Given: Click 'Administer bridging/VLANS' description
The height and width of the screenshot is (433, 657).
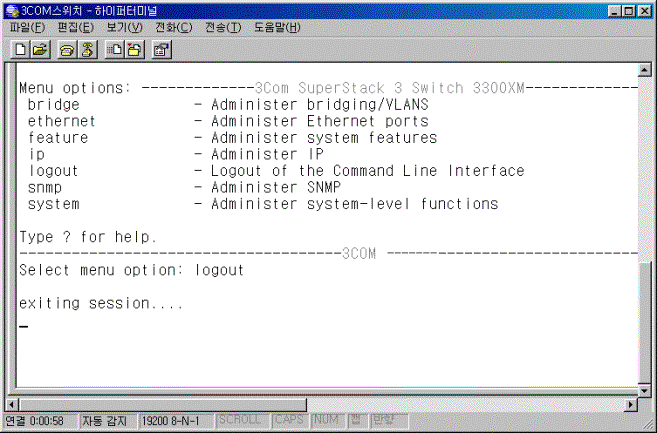Looking at the screenshot, I should point(320,104).
